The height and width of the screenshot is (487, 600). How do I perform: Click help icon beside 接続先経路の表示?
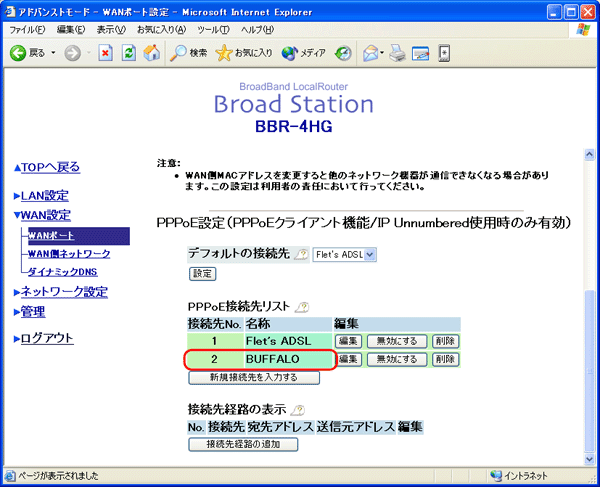(298, 410)
